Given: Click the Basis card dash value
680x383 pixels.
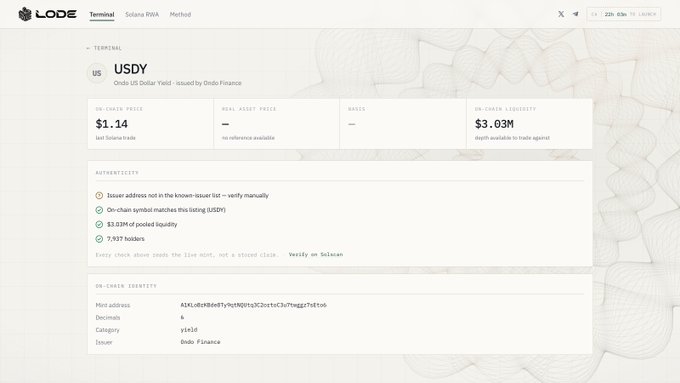Looking at the screenshot, I should [352, 124].
